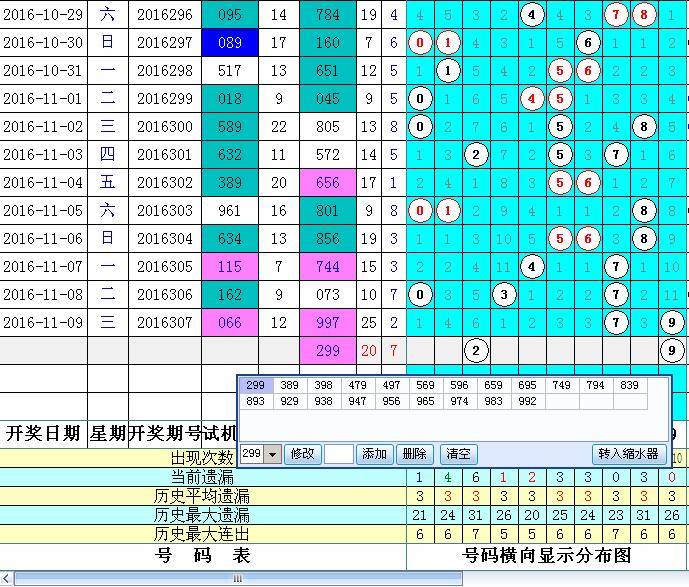Image resolution: width=689 pixels, height=587 pixels.
Task: Click the 星期 column header
Action: coord(108,434)
